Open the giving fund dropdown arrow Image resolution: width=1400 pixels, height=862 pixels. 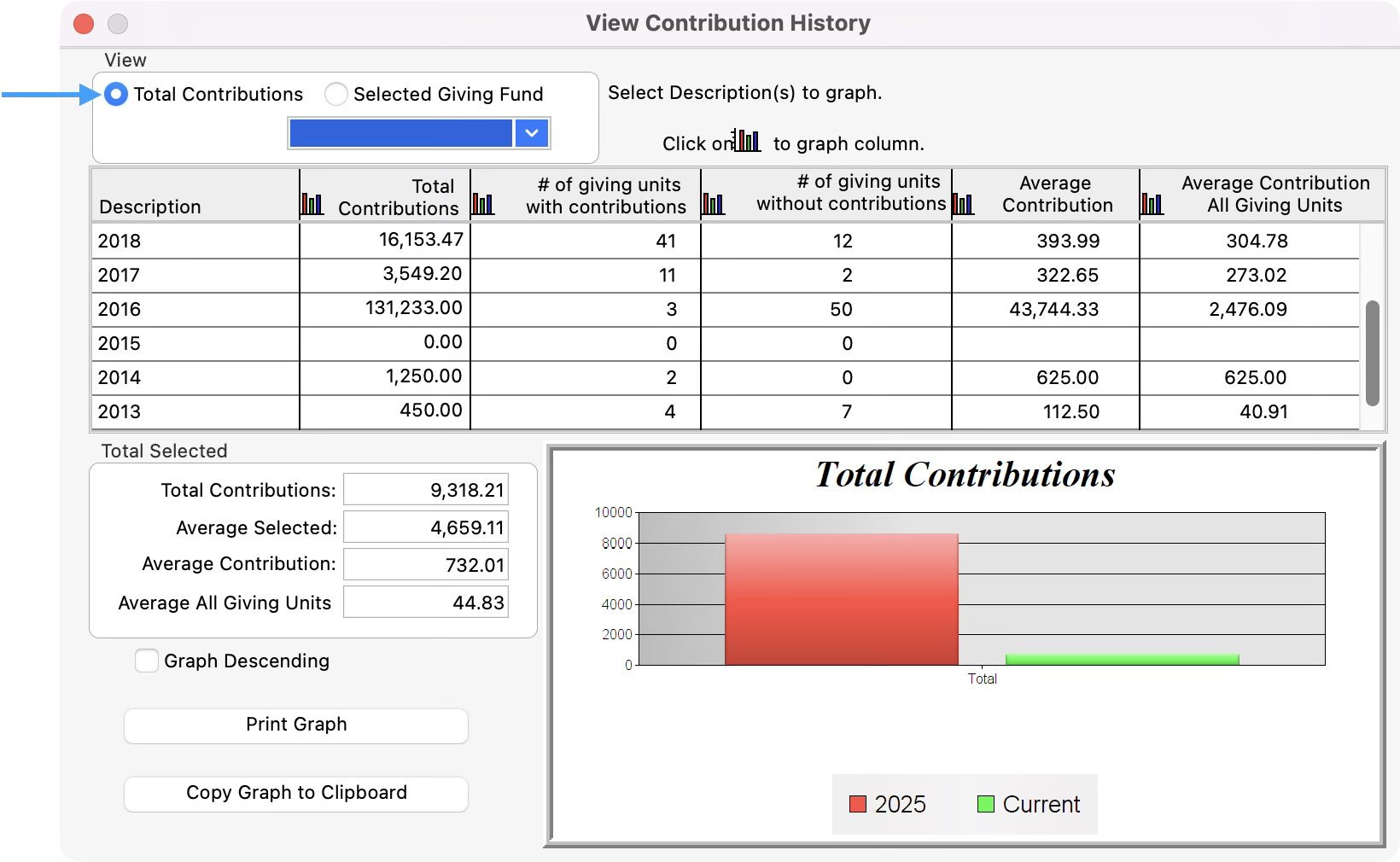point(532,133)
